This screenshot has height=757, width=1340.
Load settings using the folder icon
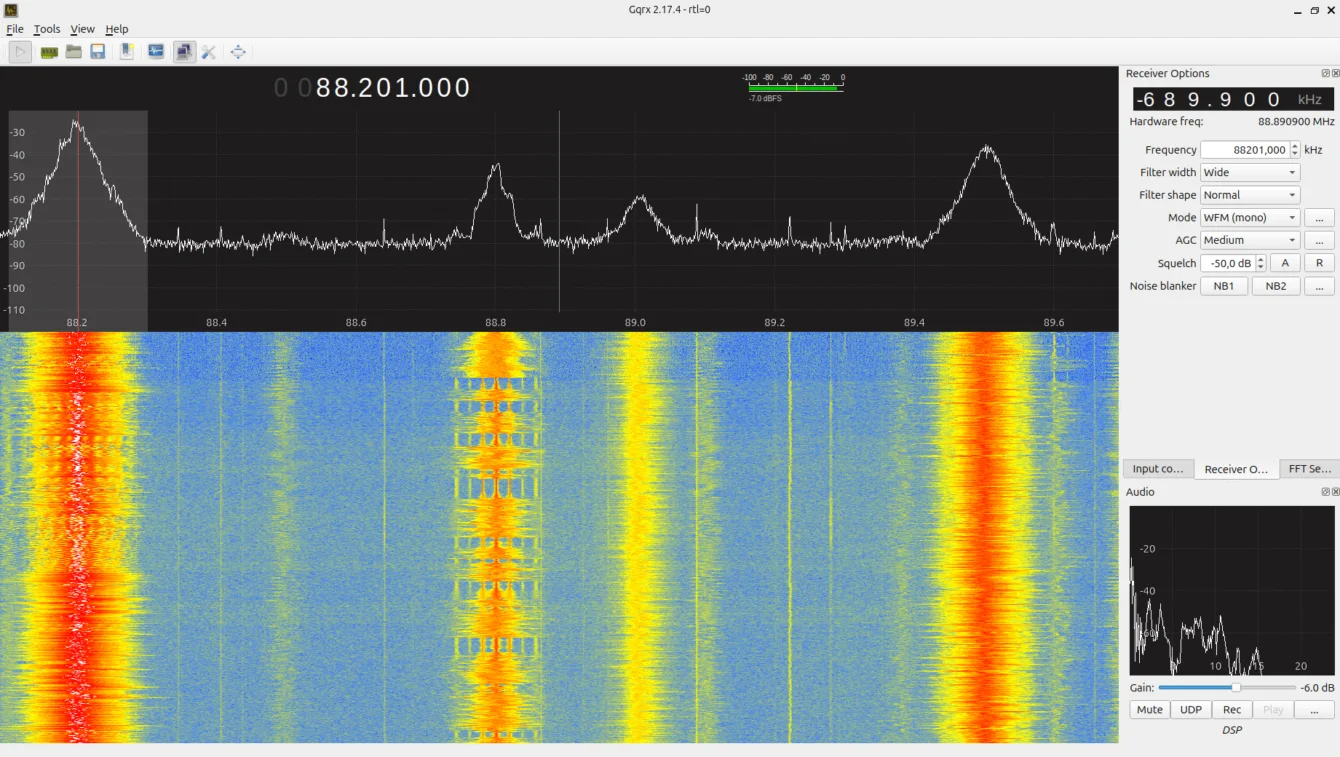pyautogui.click(x=74, y=51)
